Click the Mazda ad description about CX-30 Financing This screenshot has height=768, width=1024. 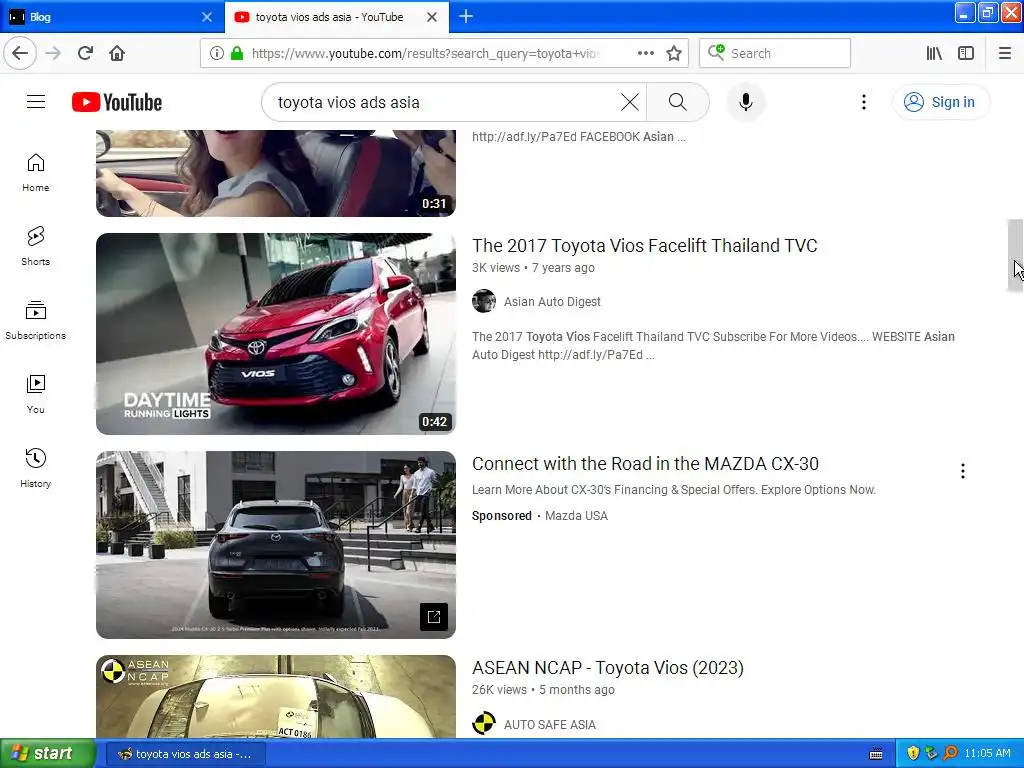pos(674,490)
